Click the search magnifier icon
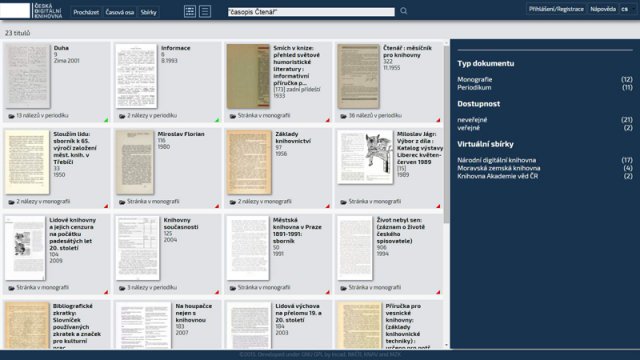This screenshot has height=360, width=640. pos(404,11)
